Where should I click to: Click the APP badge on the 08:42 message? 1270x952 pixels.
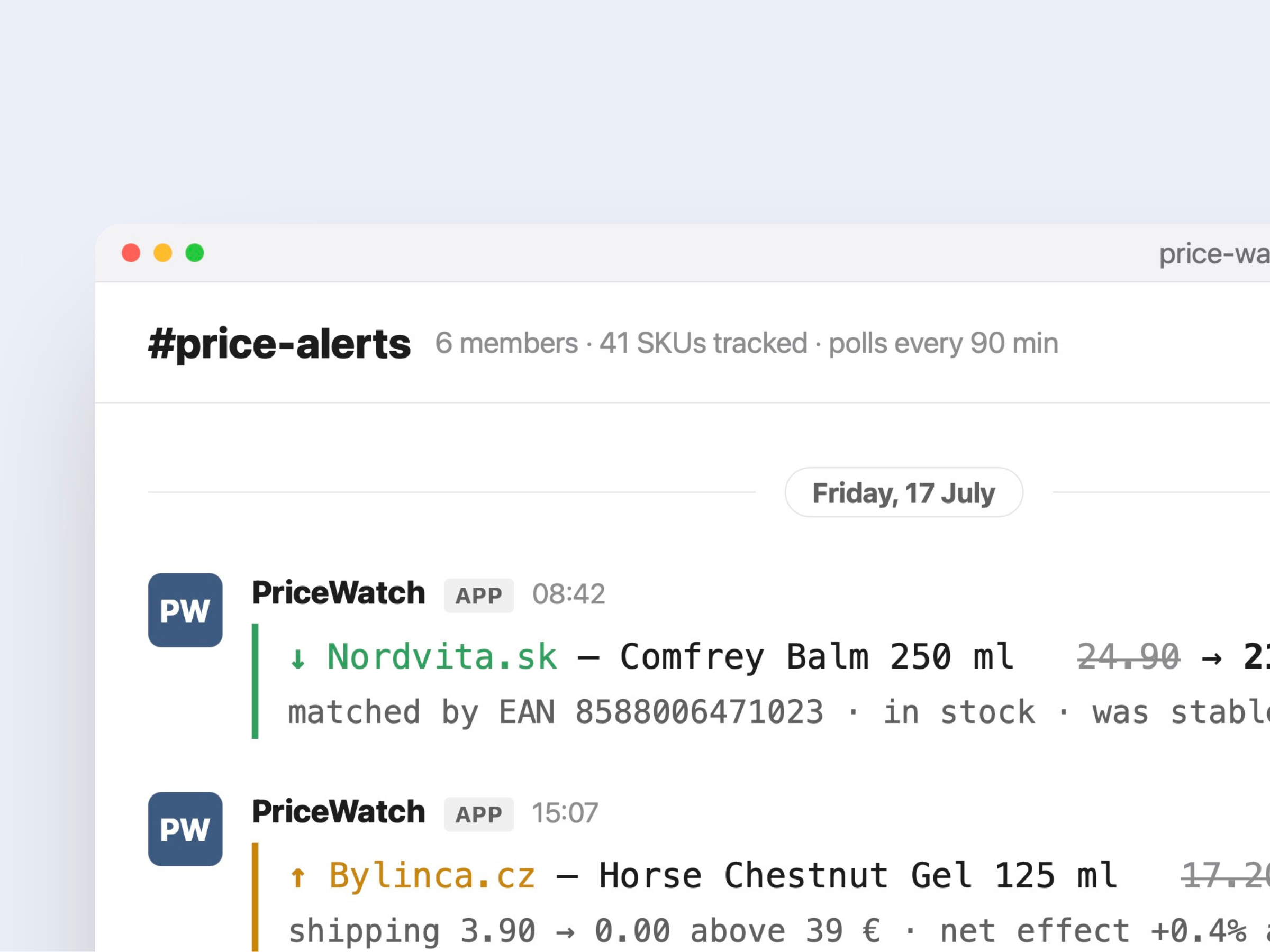tap(479, 595)
